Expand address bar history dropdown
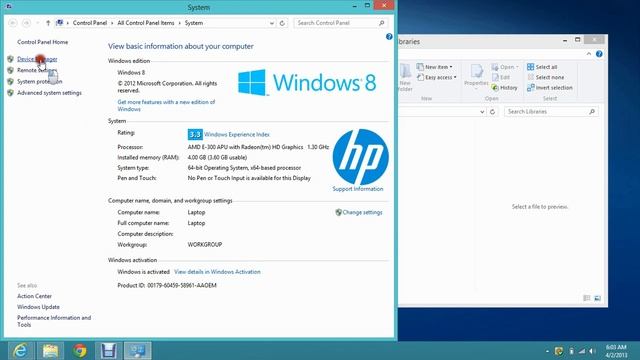 (272, 23)
